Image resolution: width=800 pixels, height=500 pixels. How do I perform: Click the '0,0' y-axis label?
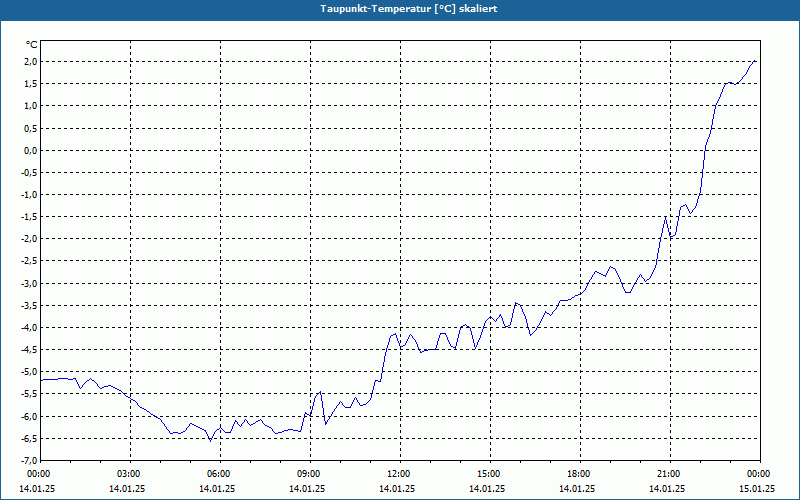[31, 151]
